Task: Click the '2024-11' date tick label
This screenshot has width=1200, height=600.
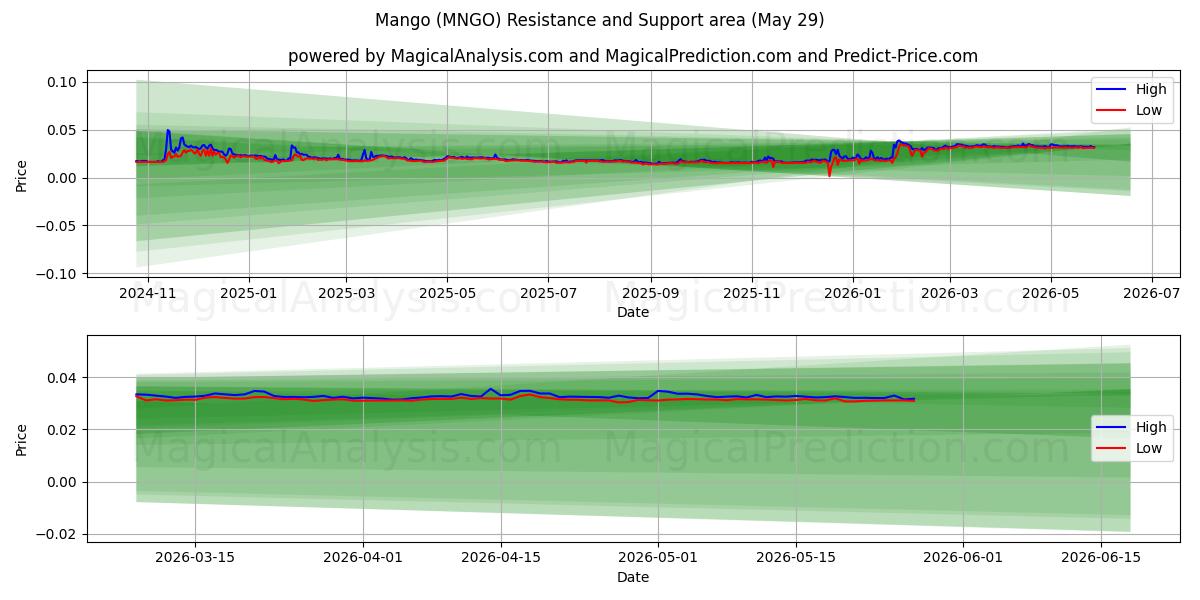Action: pos(148,293)
